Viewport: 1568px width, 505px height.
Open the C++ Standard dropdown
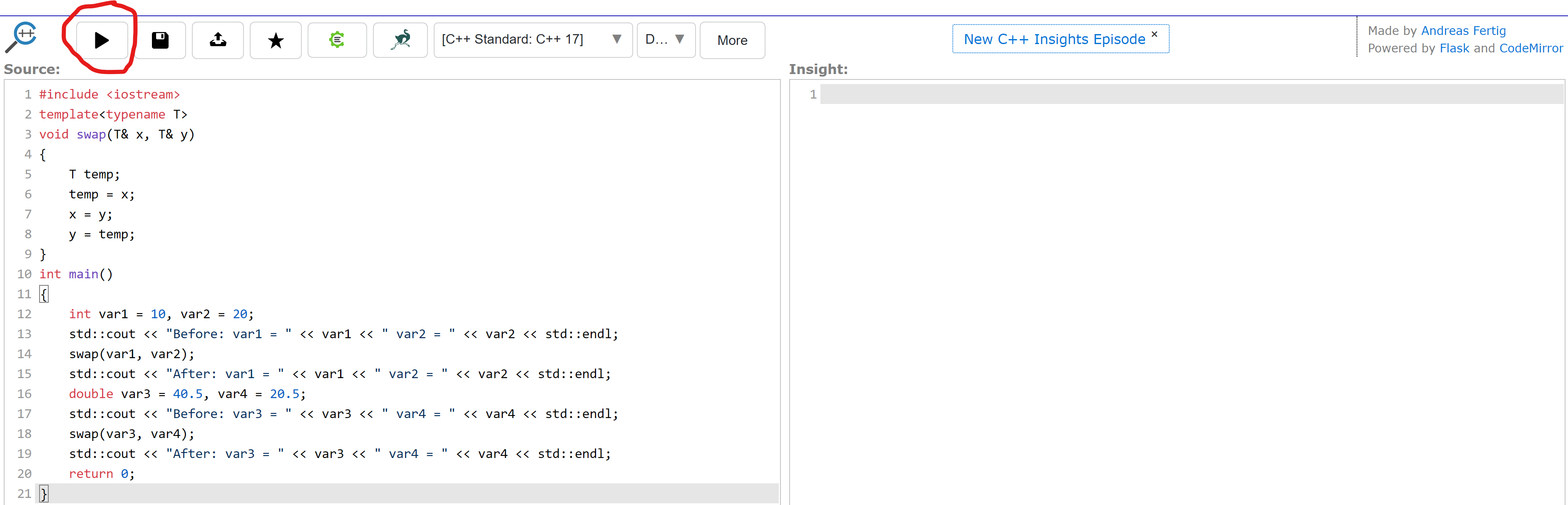532,40
